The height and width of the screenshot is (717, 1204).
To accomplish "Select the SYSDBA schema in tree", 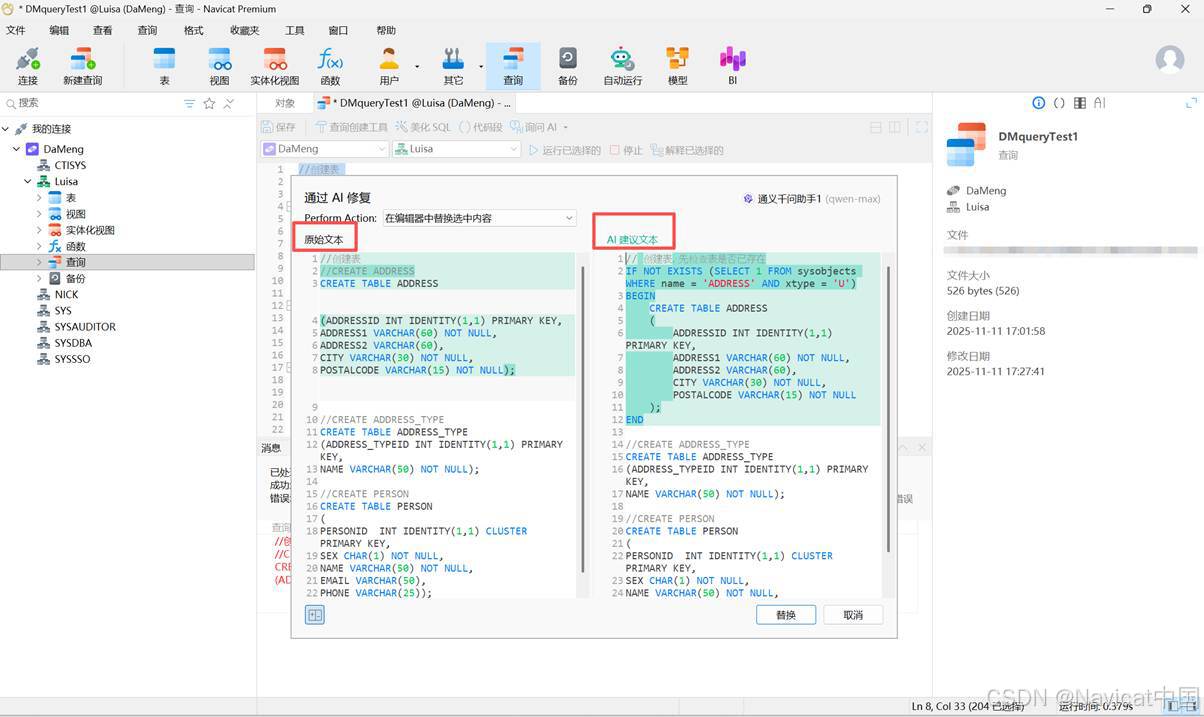I will (73, 343).
